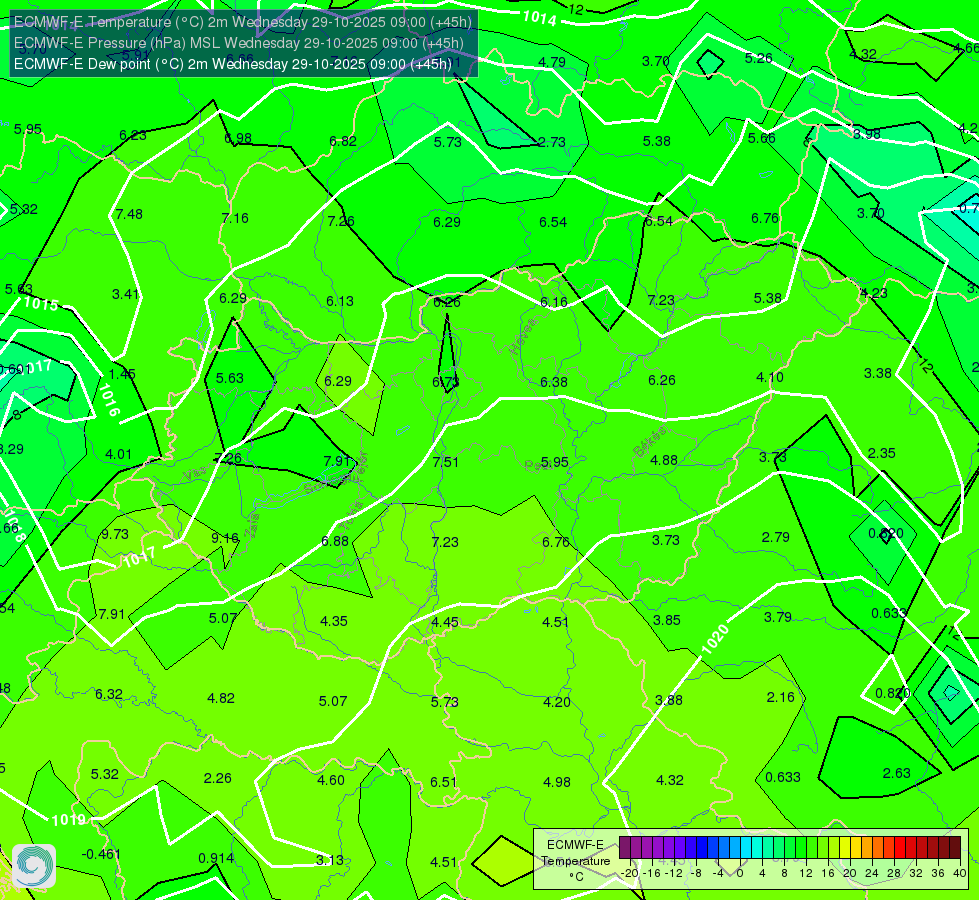Click the dew point value 3.88

669,700
